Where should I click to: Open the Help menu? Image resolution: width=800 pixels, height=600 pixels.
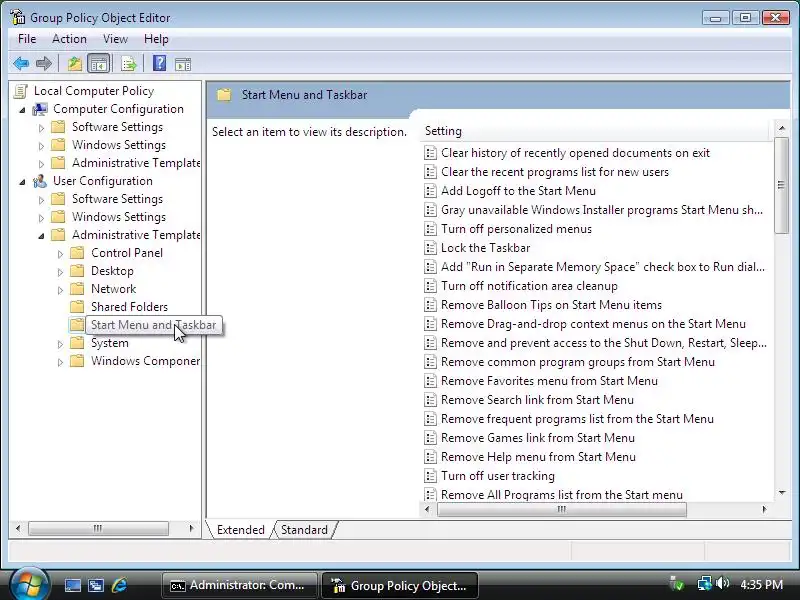(156, 39)
